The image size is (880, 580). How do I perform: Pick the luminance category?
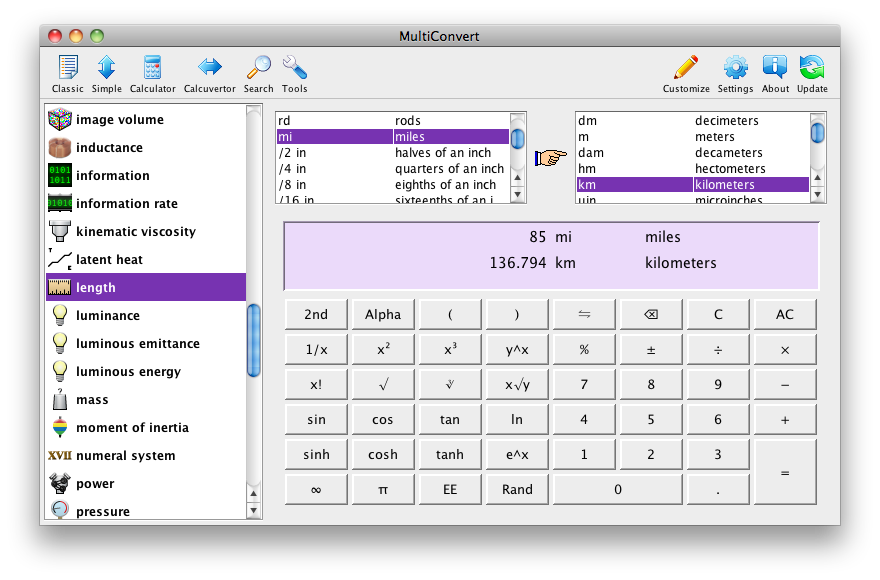tap(146, 316)
